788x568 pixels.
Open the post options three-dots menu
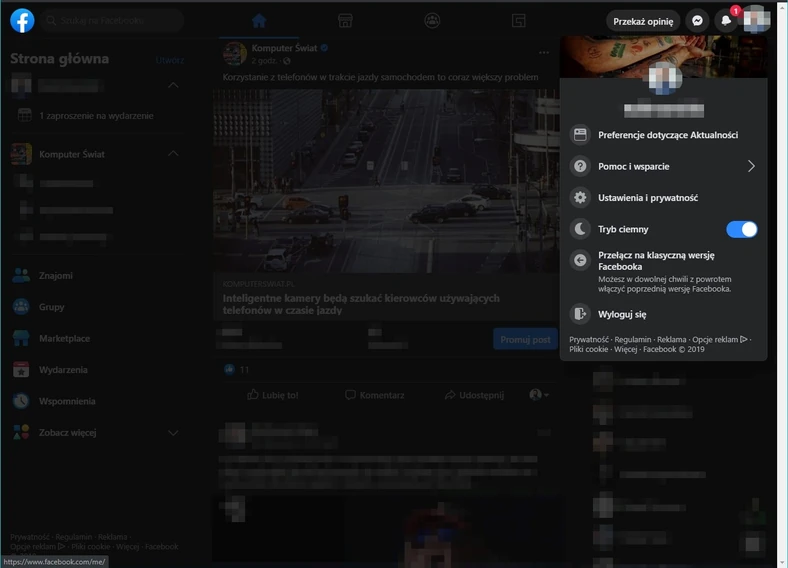(544, 52)
